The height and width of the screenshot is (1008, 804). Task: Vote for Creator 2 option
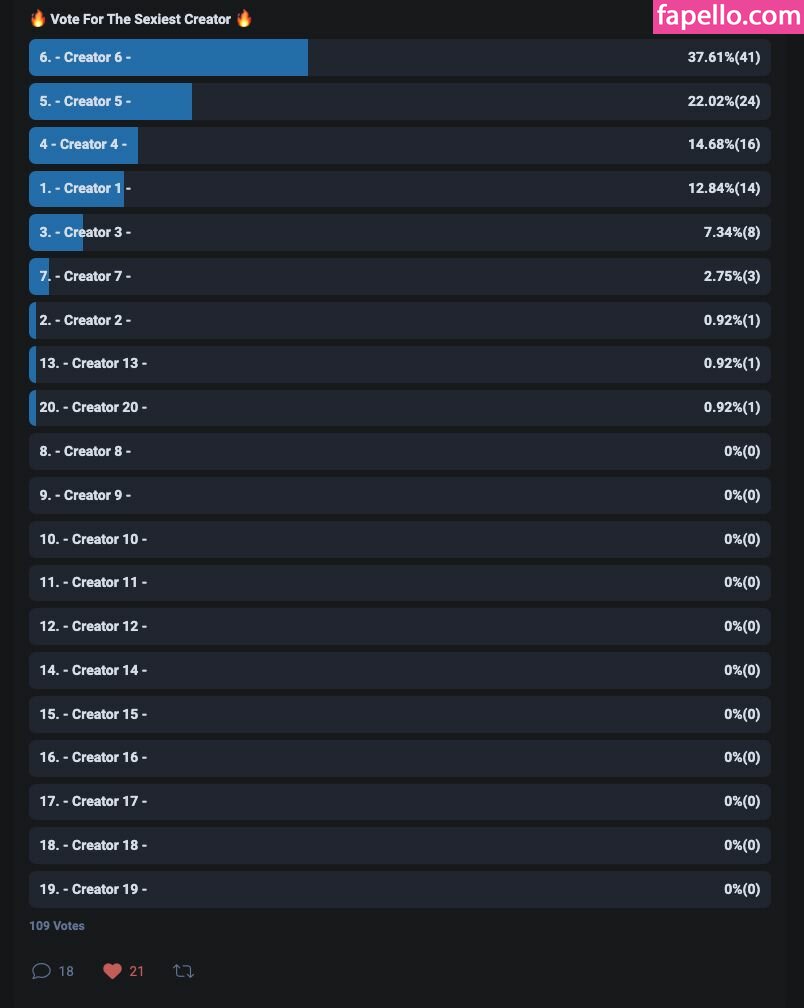click(399, 321)
